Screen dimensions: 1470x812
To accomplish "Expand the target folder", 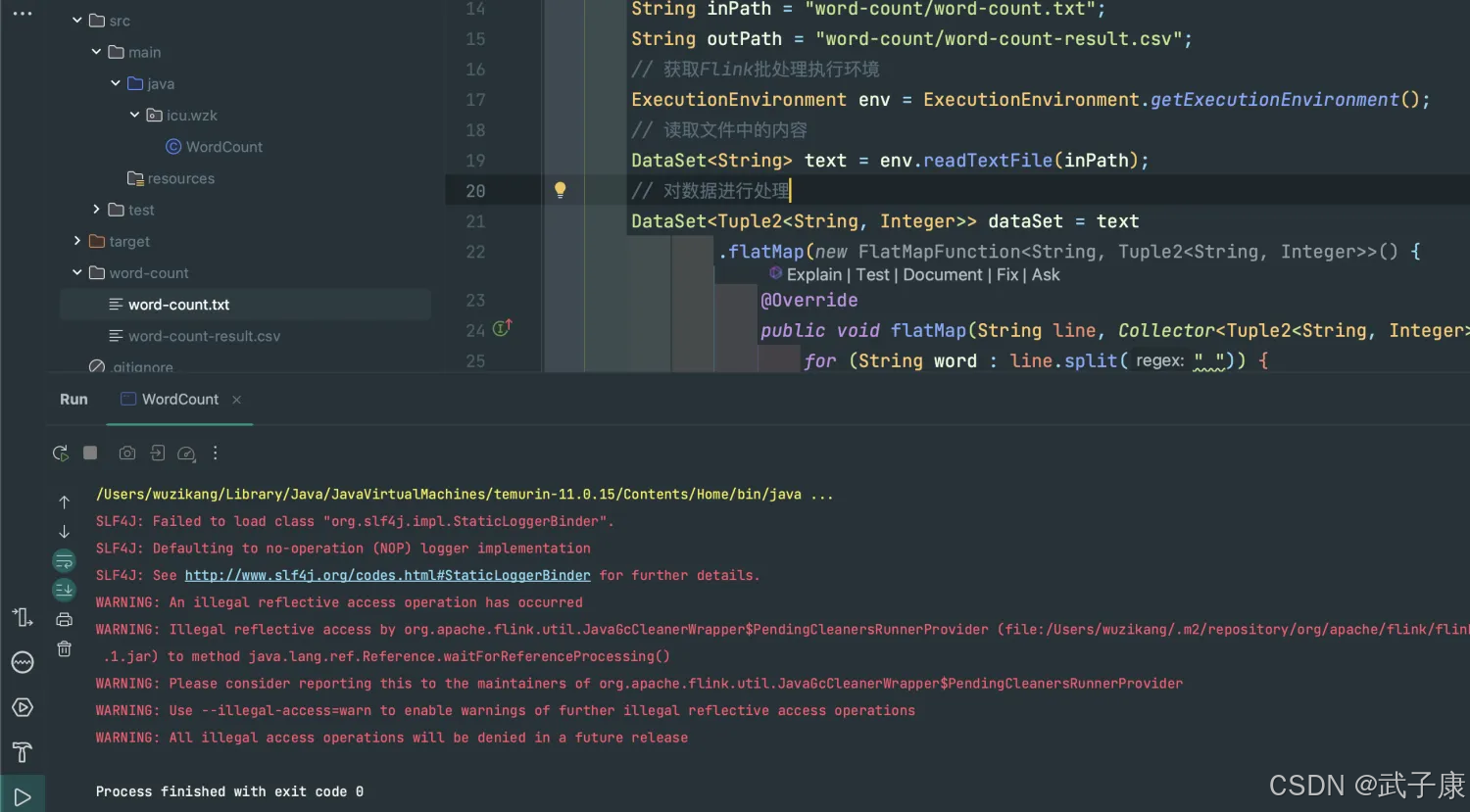I will 77,240.
